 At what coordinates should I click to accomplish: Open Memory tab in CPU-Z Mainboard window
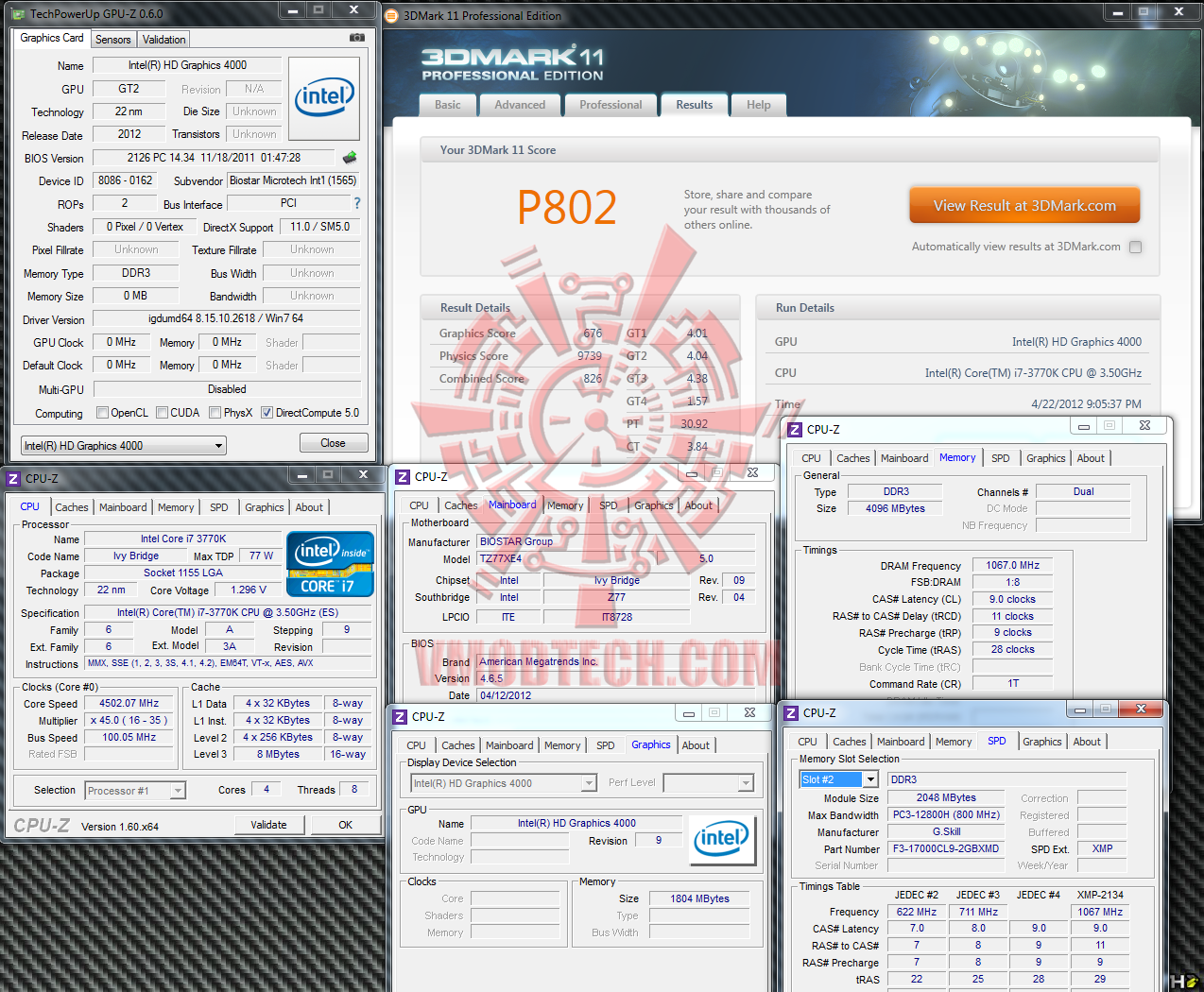coord(565,505)
